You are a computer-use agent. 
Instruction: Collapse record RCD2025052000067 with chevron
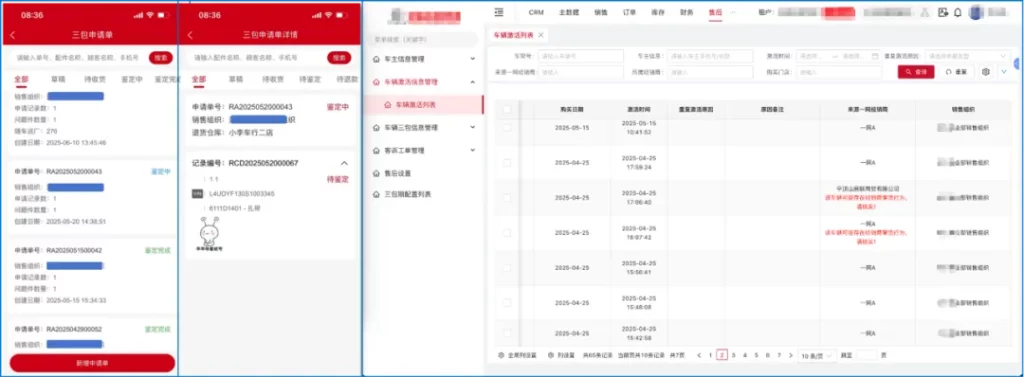pos(345,163)
